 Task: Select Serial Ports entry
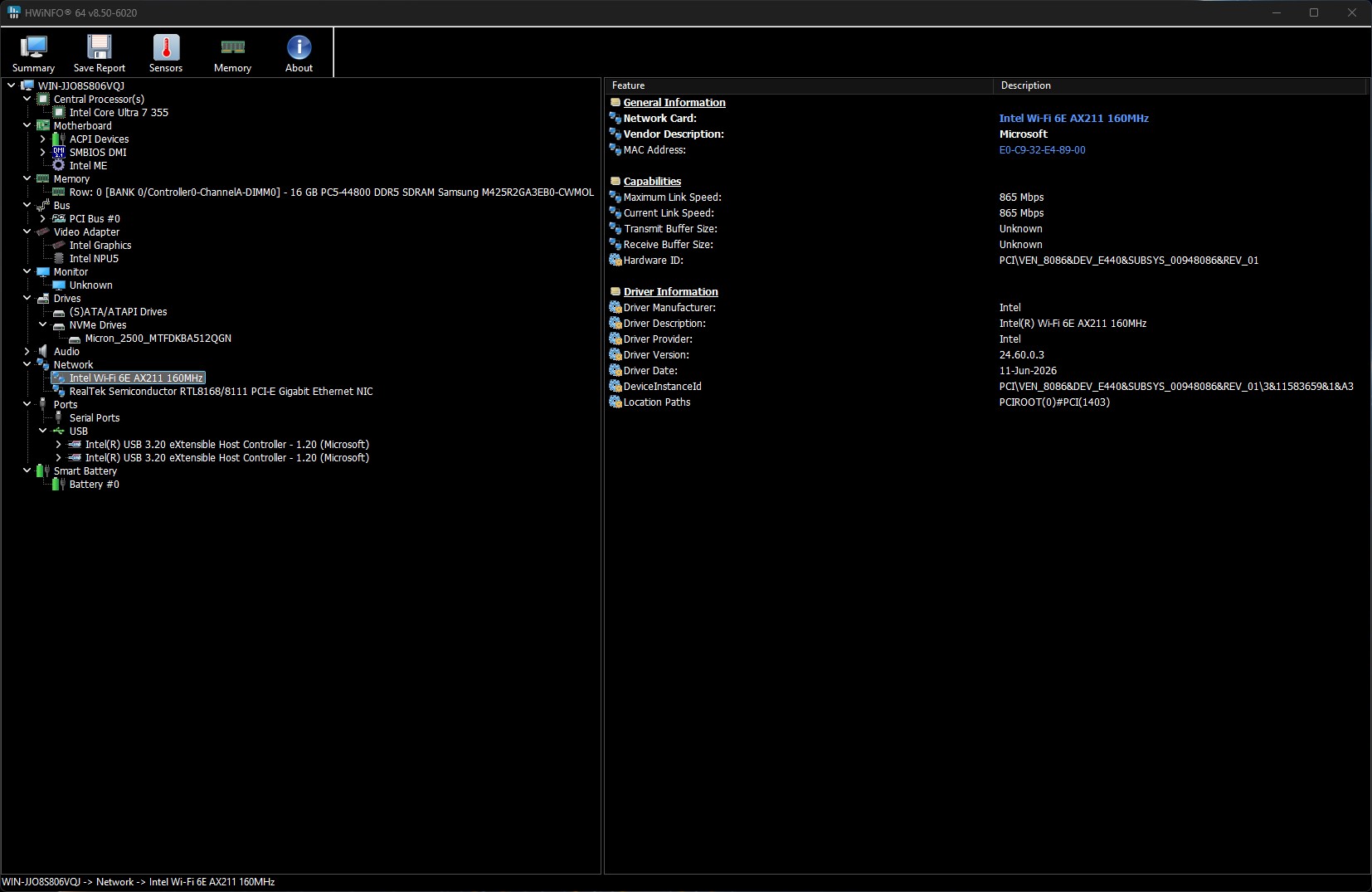(95, 417)
